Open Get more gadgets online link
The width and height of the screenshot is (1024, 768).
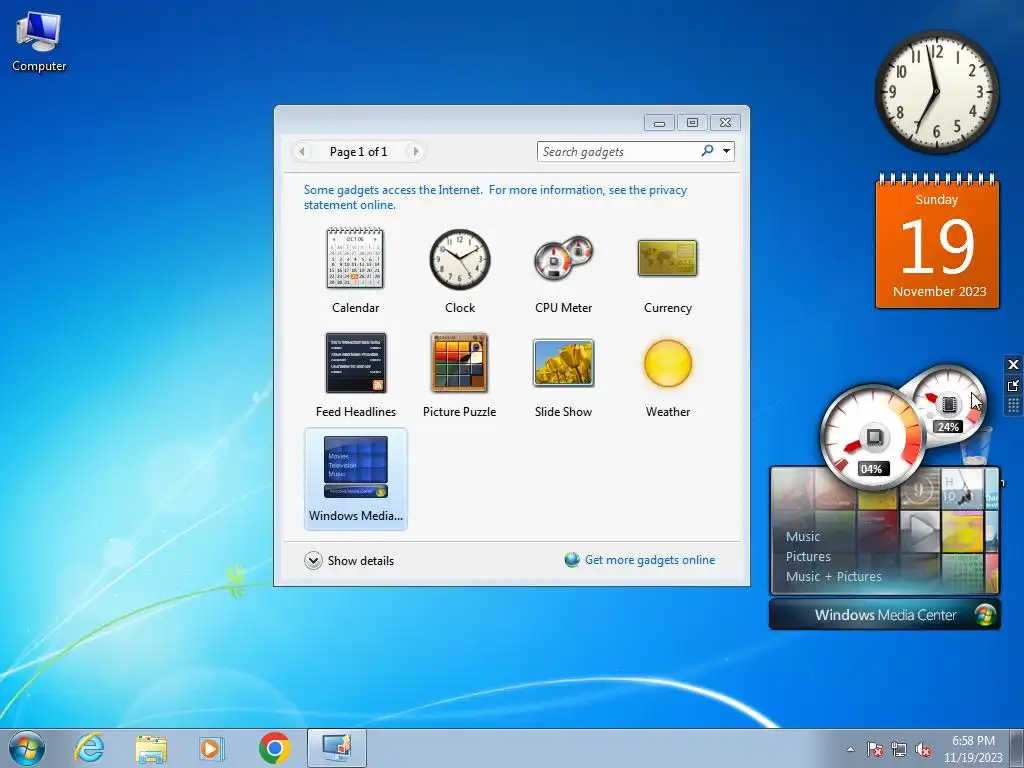[x=650, y=560]
